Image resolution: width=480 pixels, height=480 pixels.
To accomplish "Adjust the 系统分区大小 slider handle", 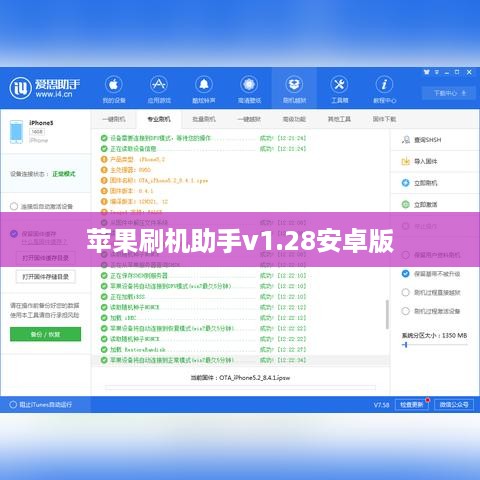I will pos(405,345).
